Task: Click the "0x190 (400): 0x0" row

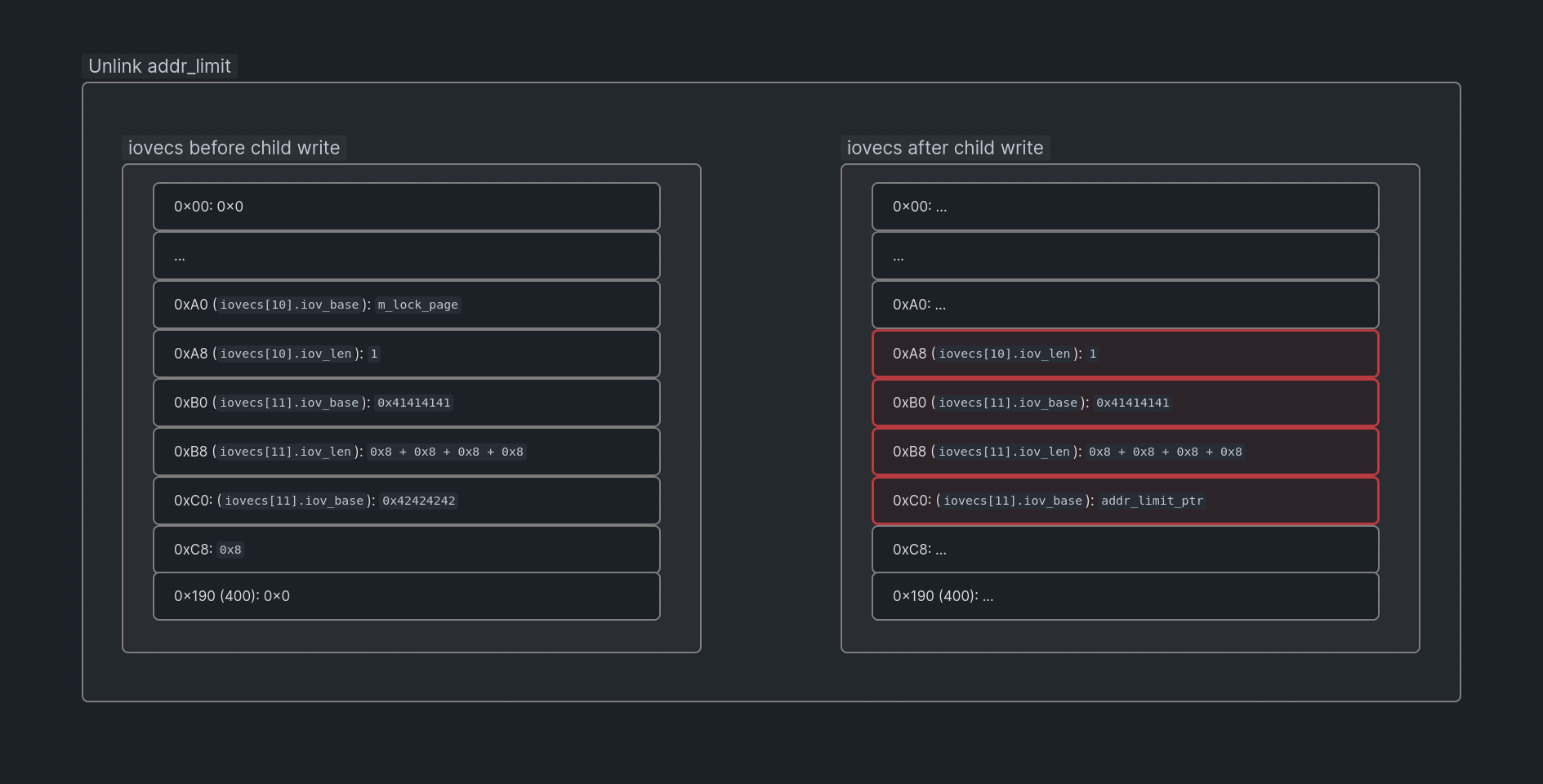Action: 406,596
